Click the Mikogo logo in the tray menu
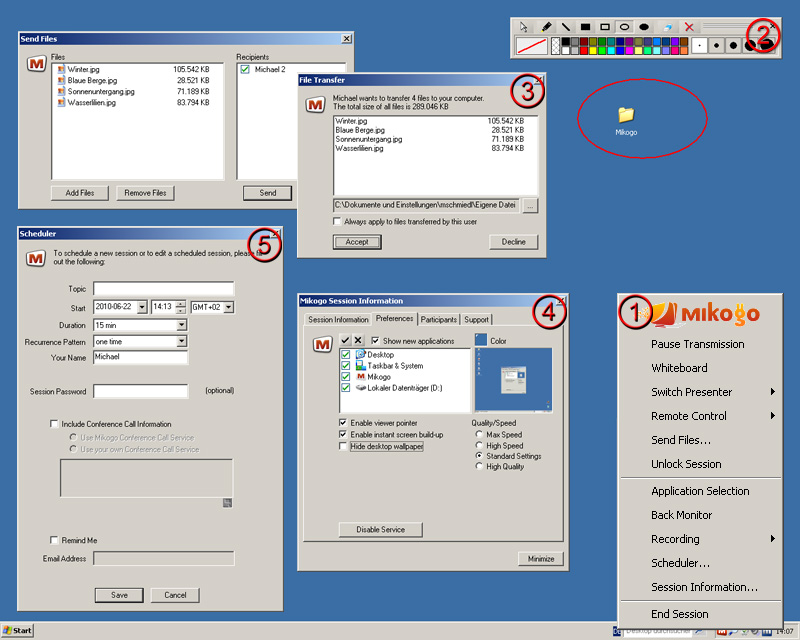800x640 pixels. tap(704, 313)
